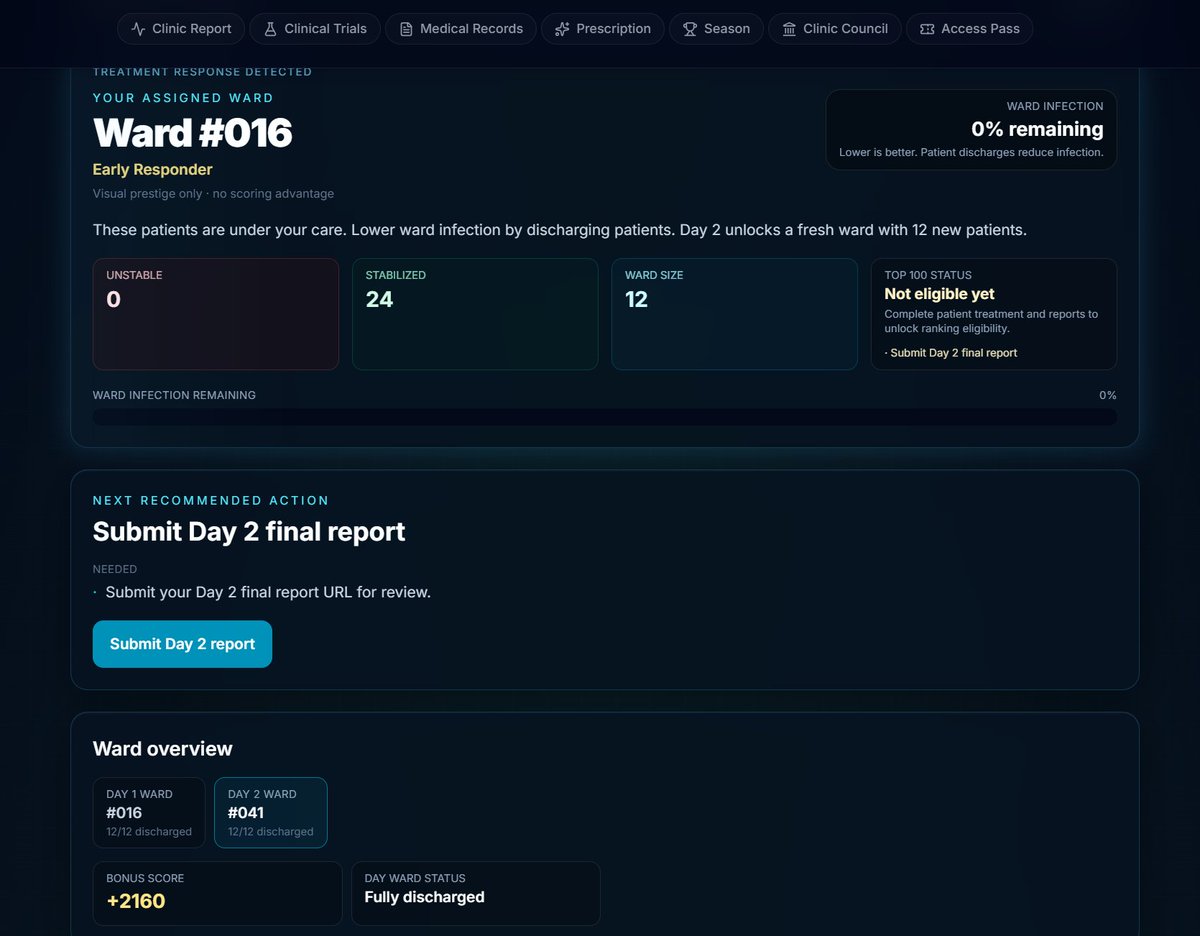1200x936 pixels.
Task: Select the Day 1 Ward #016 card
Action: pos(149,812)
